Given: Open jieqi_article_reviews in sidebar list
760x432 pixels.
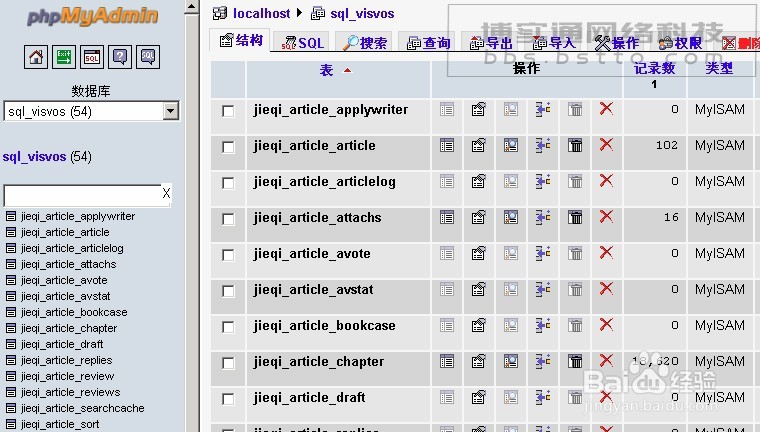Looking at the screenshot, I should (70, 392).
